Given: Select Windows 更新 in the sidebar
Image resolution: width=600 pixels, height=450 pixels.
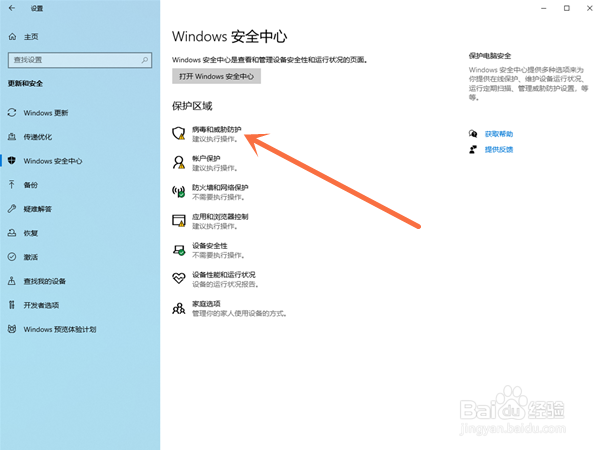Looking at the screenshot, I should (46, 113).
